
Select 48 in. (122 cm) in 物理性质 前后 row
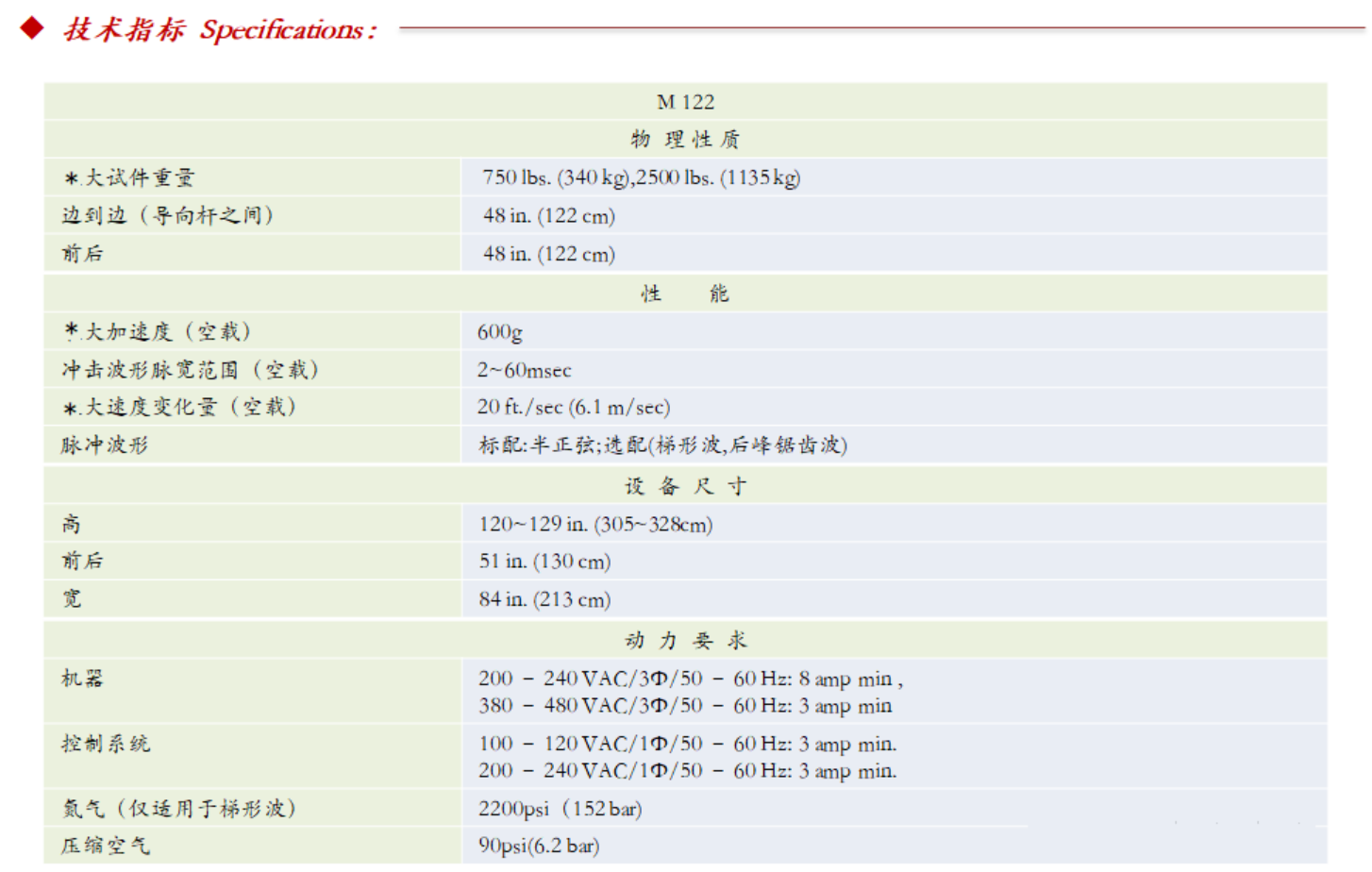549,254
